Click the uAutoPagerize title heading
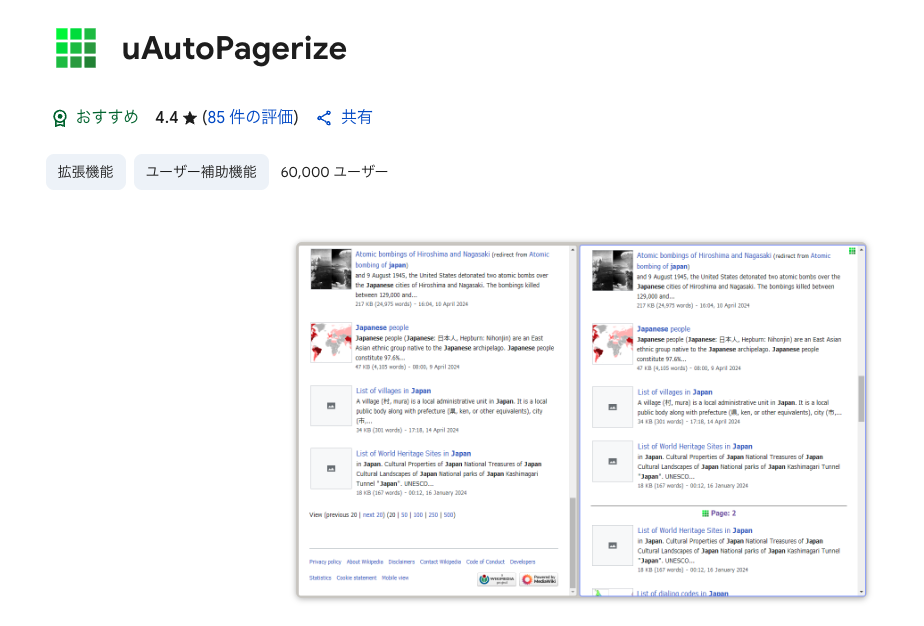The image size is (924, 626). click(x=235, y=48)
